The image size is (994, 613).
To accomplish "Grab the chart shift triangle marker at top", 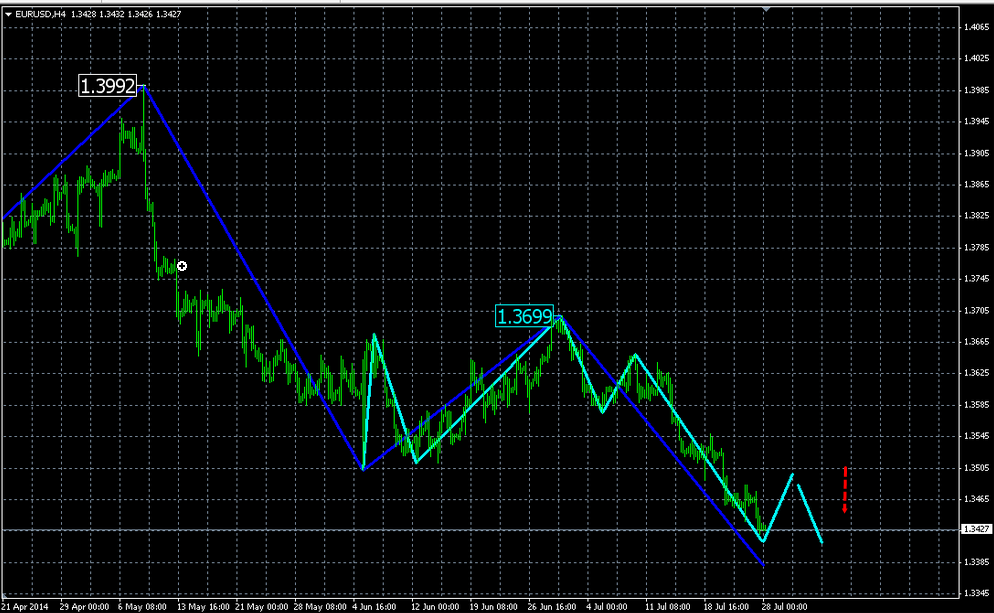I will (x=766, y=10).
